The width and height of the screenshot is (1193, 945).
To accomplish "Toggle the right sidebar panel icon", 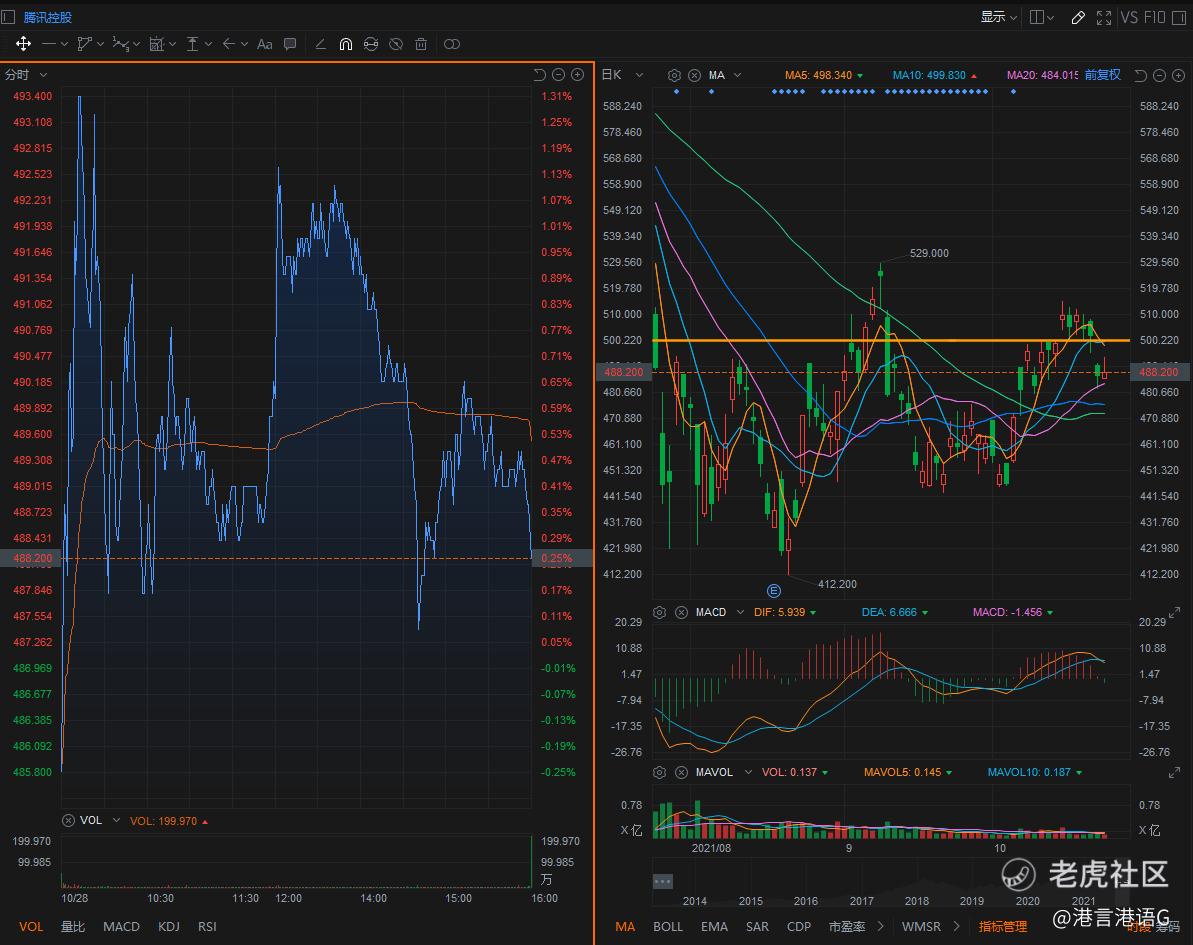I will click(1037, 17).
